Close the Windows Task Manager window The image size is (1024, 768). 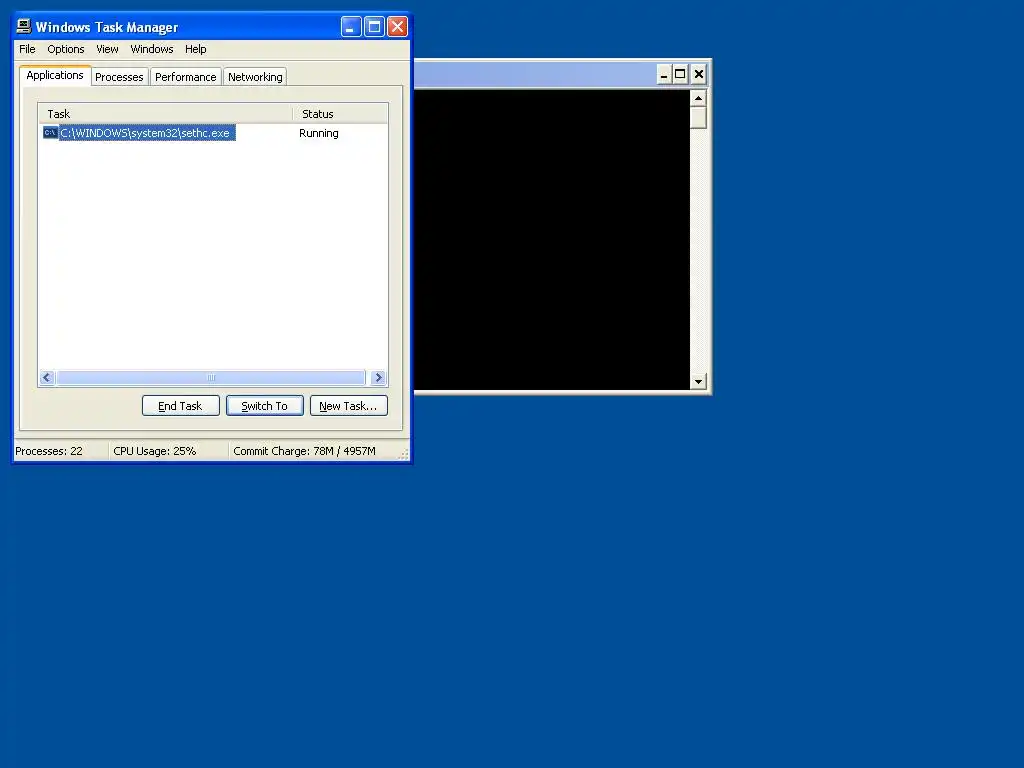click(397, 27)
